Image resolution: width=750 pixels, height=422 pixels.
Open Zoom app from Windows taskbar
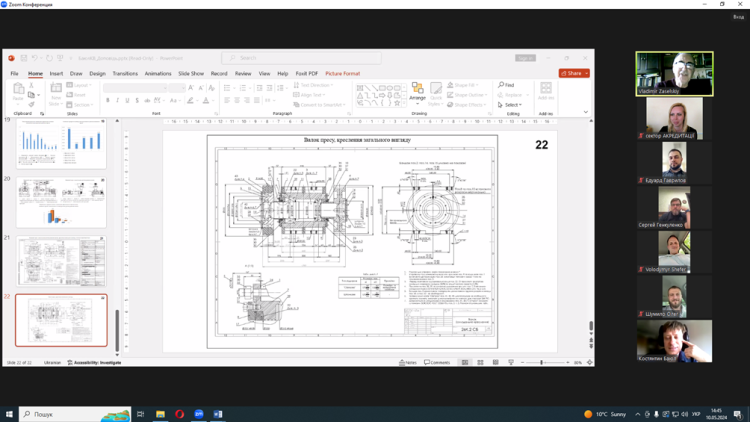point(199,414)
